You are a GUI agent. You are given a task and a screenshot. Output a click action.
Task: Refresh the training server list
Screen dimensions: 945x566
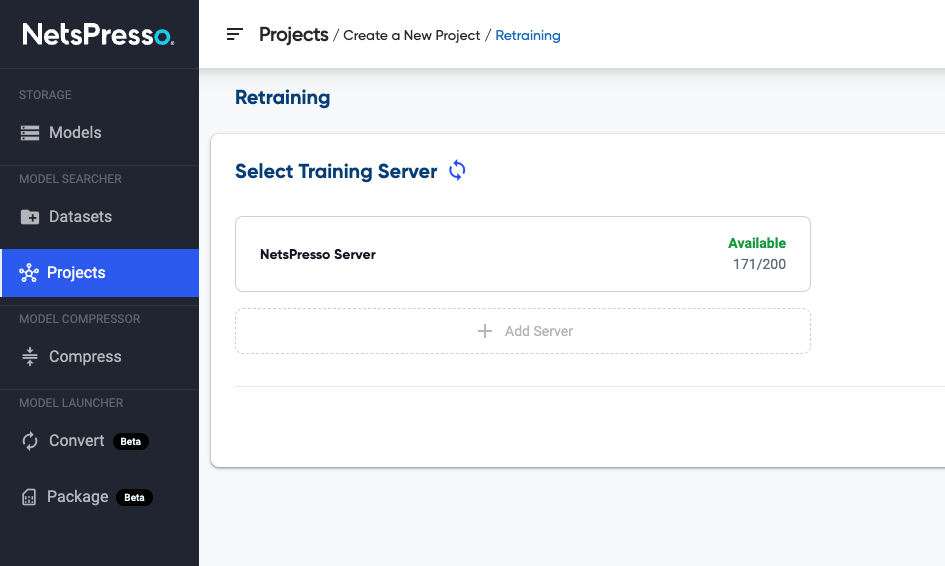pyautogui.click(x=457, y=171)
